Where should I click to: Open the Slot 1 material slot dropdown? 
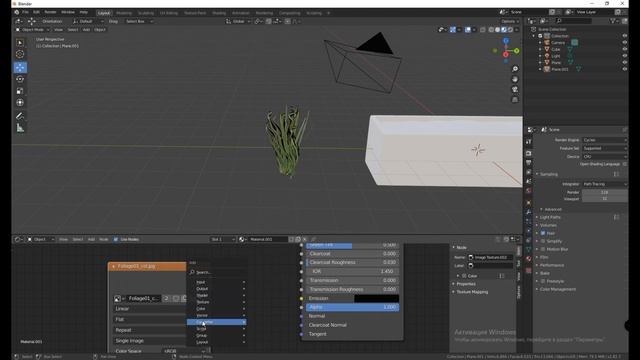pyautogui.click(x=223, y=239)
